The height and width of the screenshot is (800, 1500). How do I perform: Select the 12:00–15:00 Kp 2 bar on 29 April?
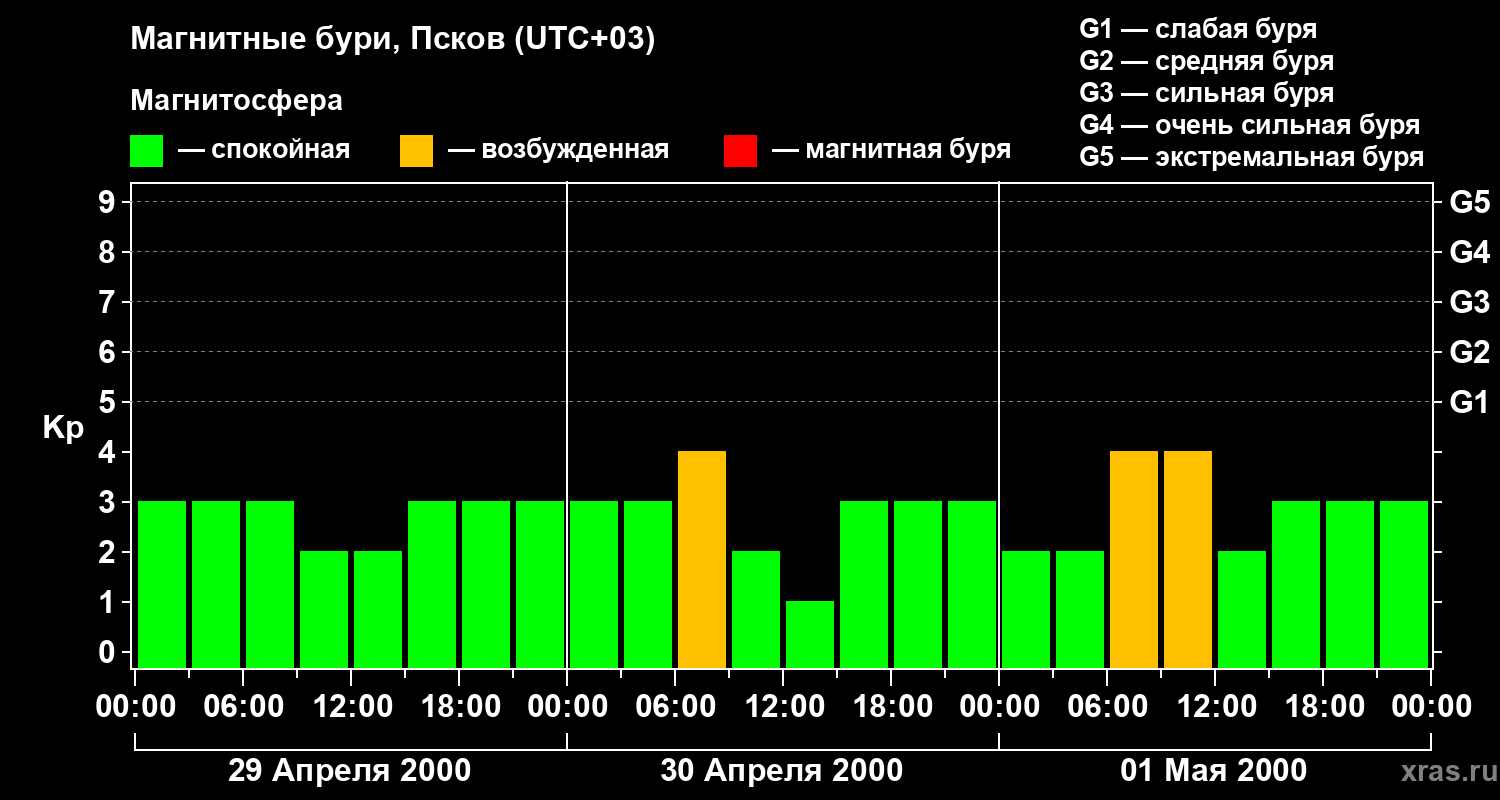point(378,609)
